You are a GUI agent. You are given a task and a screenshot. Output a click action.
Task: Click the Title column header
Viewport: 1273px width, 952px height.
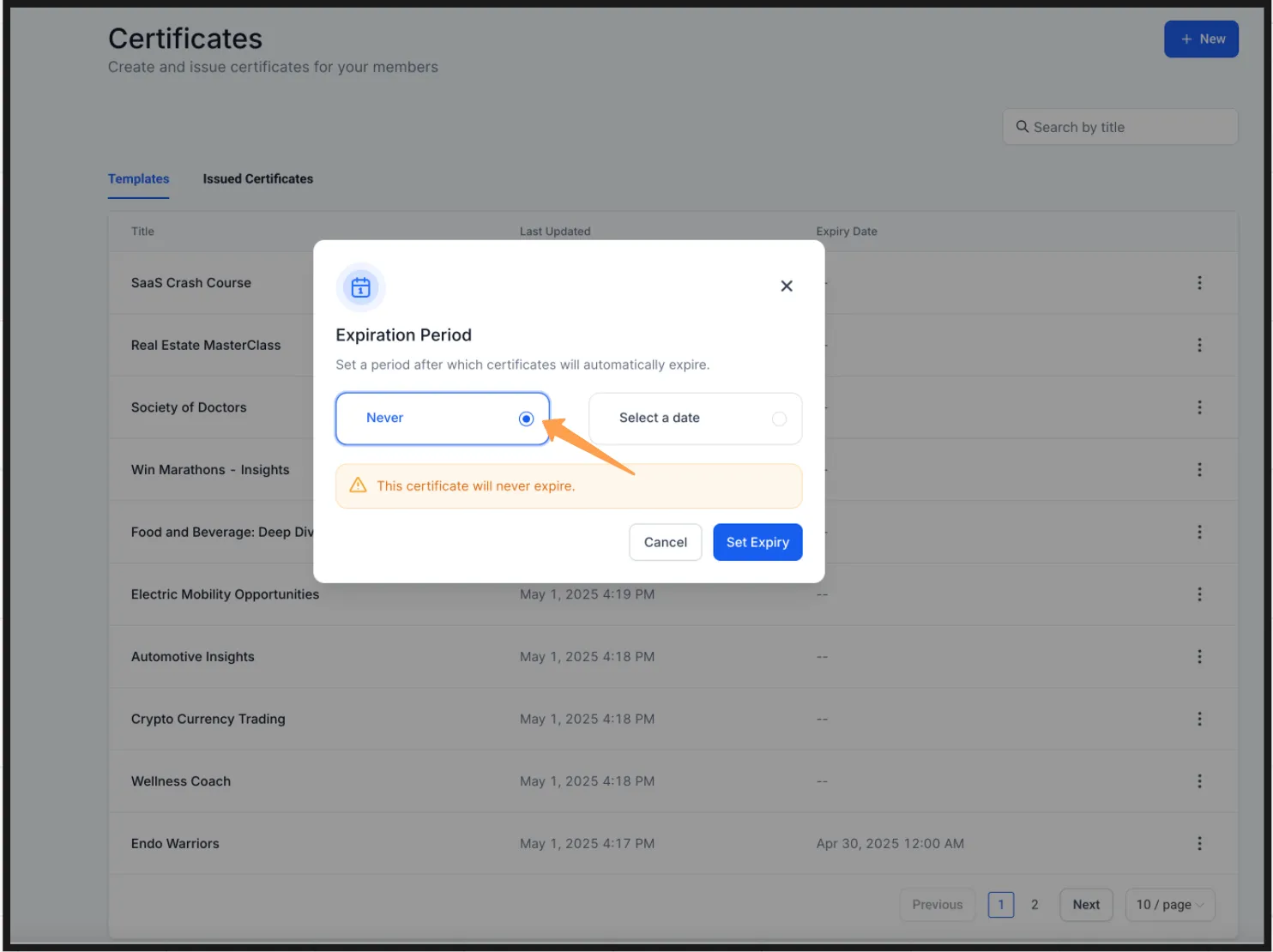pos(142,232)
